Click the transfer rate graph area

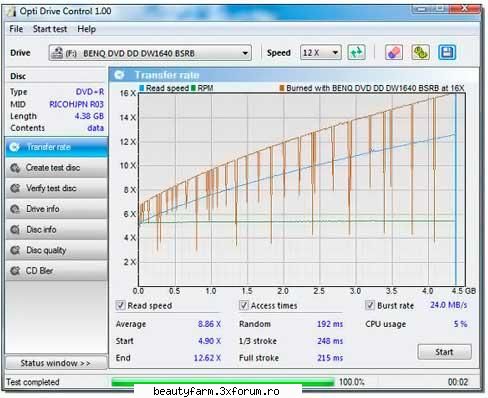(302, 189)
